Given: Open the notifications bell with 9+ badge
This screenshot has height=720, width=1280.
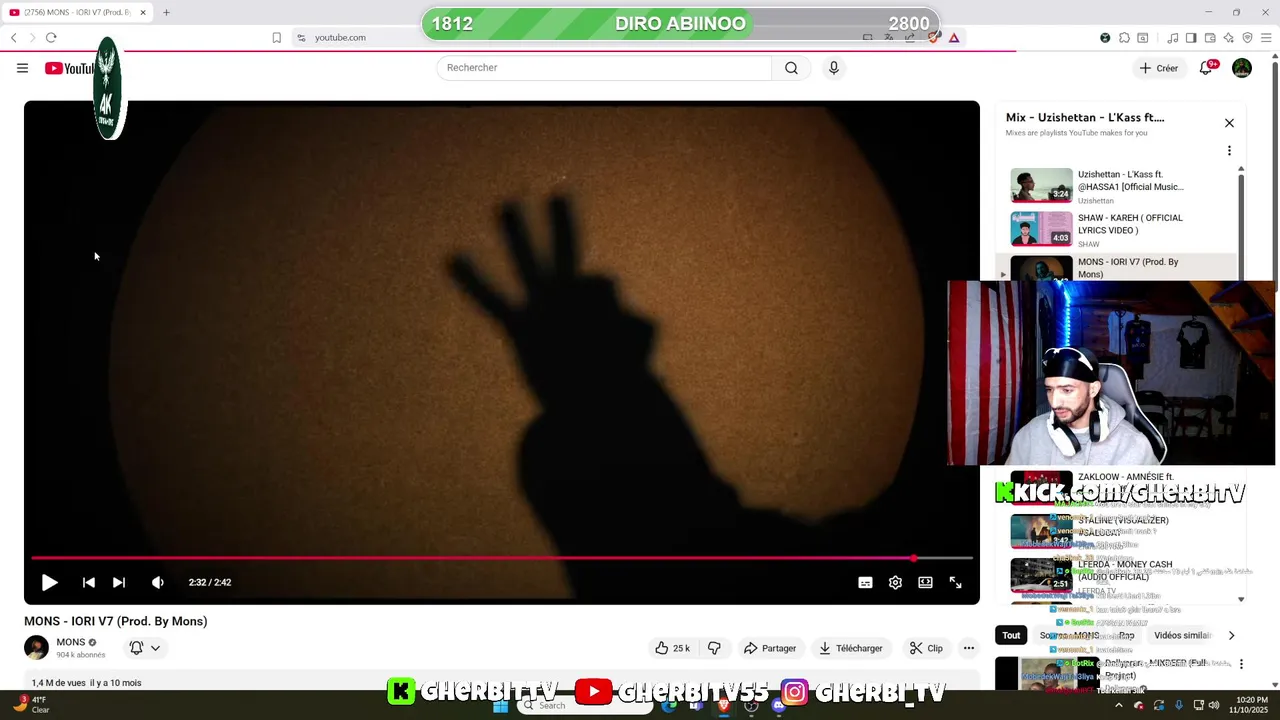Looking at the screenshot, I should pyautogui.click(x=1207, y=68).
